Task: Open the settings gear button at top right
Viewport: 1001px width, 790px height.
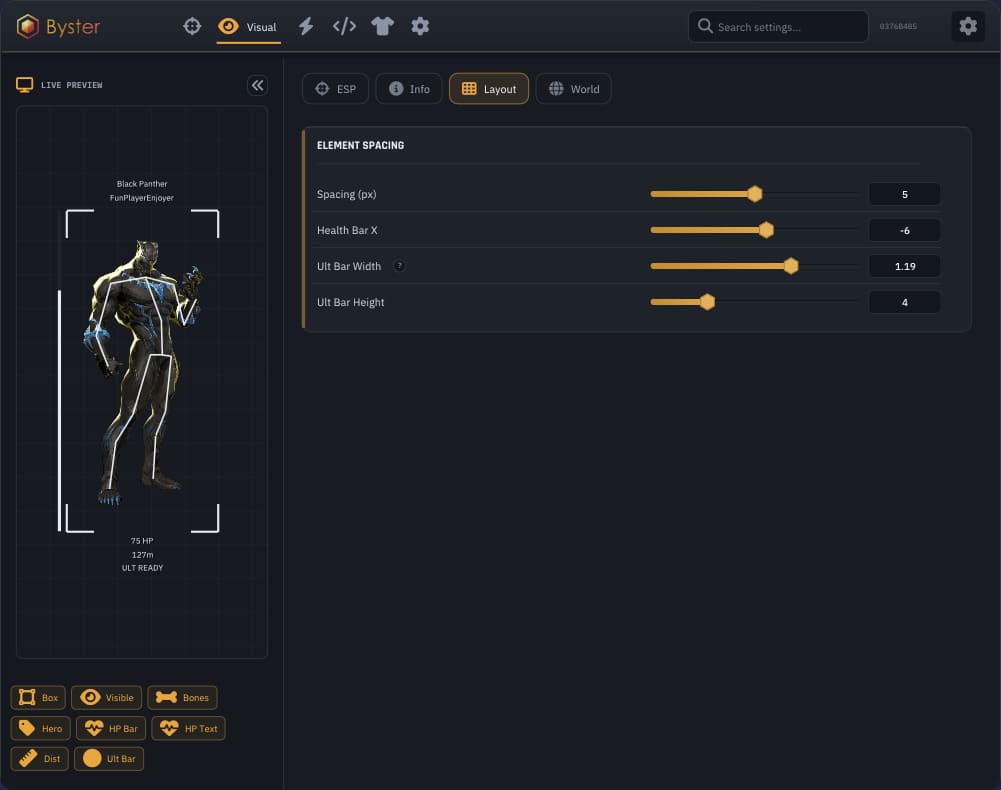Action: [x=968, y=26]
